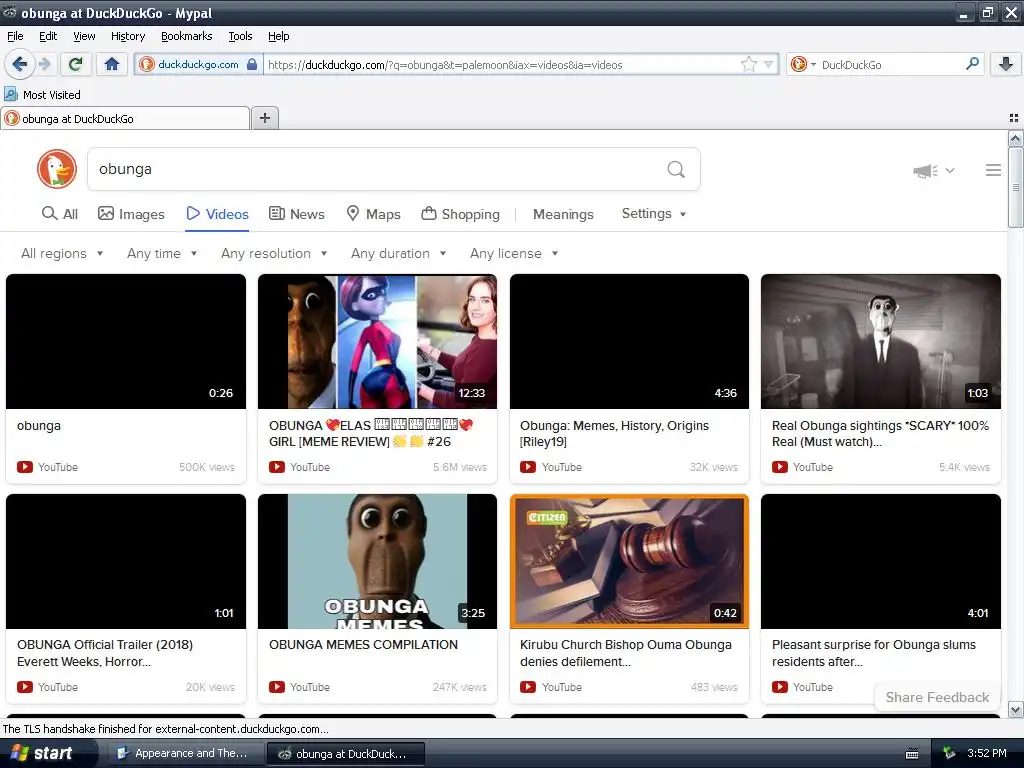1024x768 pixels.
Task: Switch to the Maps tab
Action: 373,214
